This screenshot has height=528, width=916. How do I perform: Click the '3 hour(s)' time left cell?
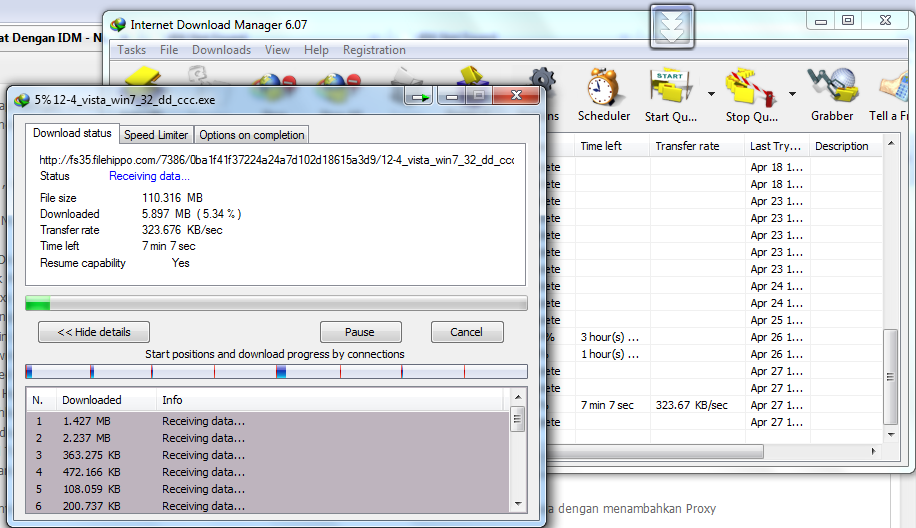[609, 337]
